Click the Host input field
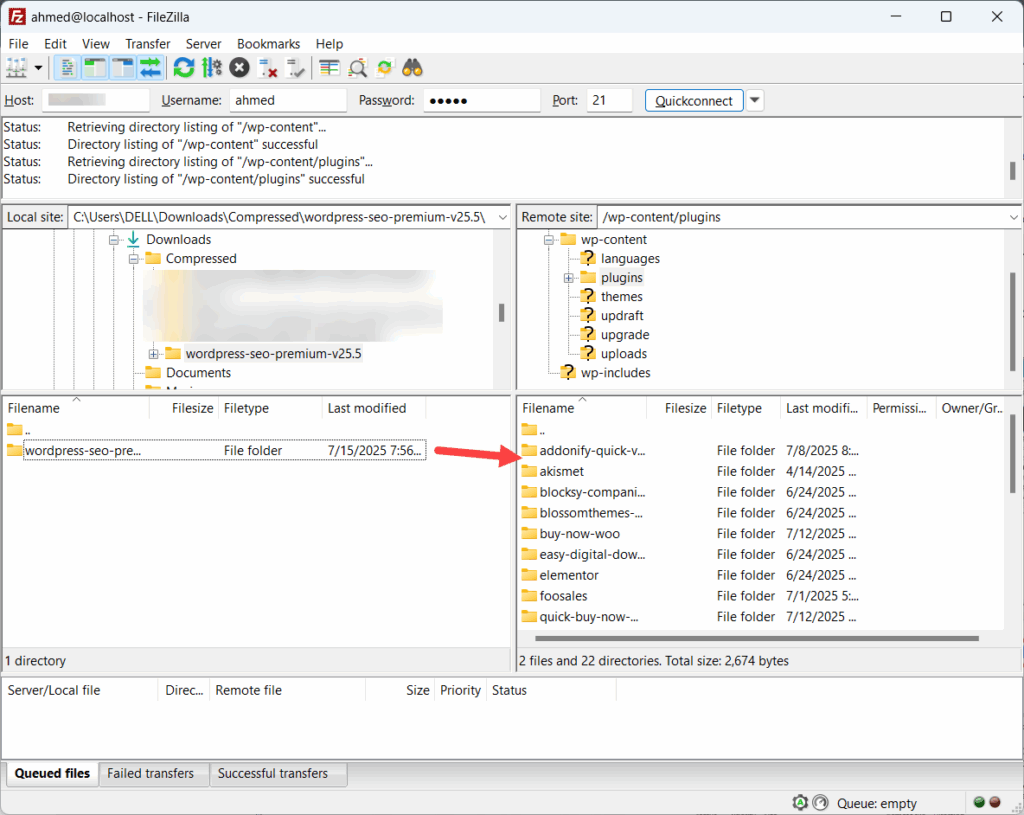The height and width of the screenshot is (815, 1024). [96, 100]
